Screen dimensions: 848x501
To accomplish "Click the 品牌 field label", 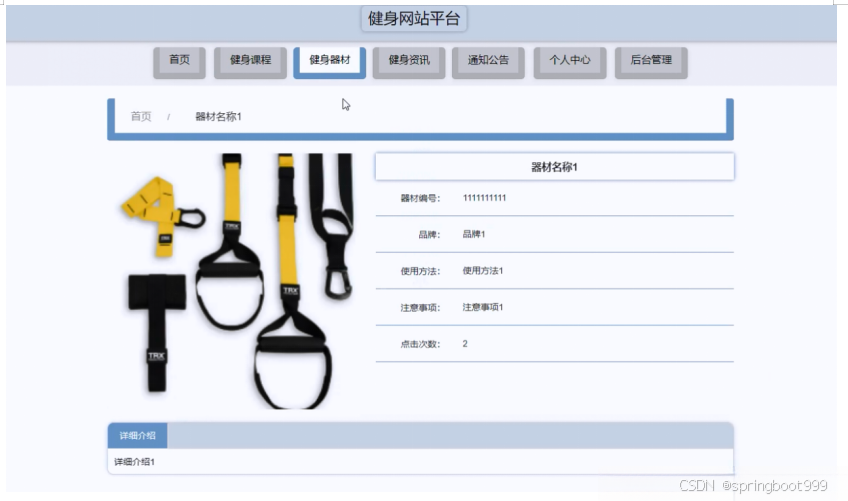I will (429, 234).
